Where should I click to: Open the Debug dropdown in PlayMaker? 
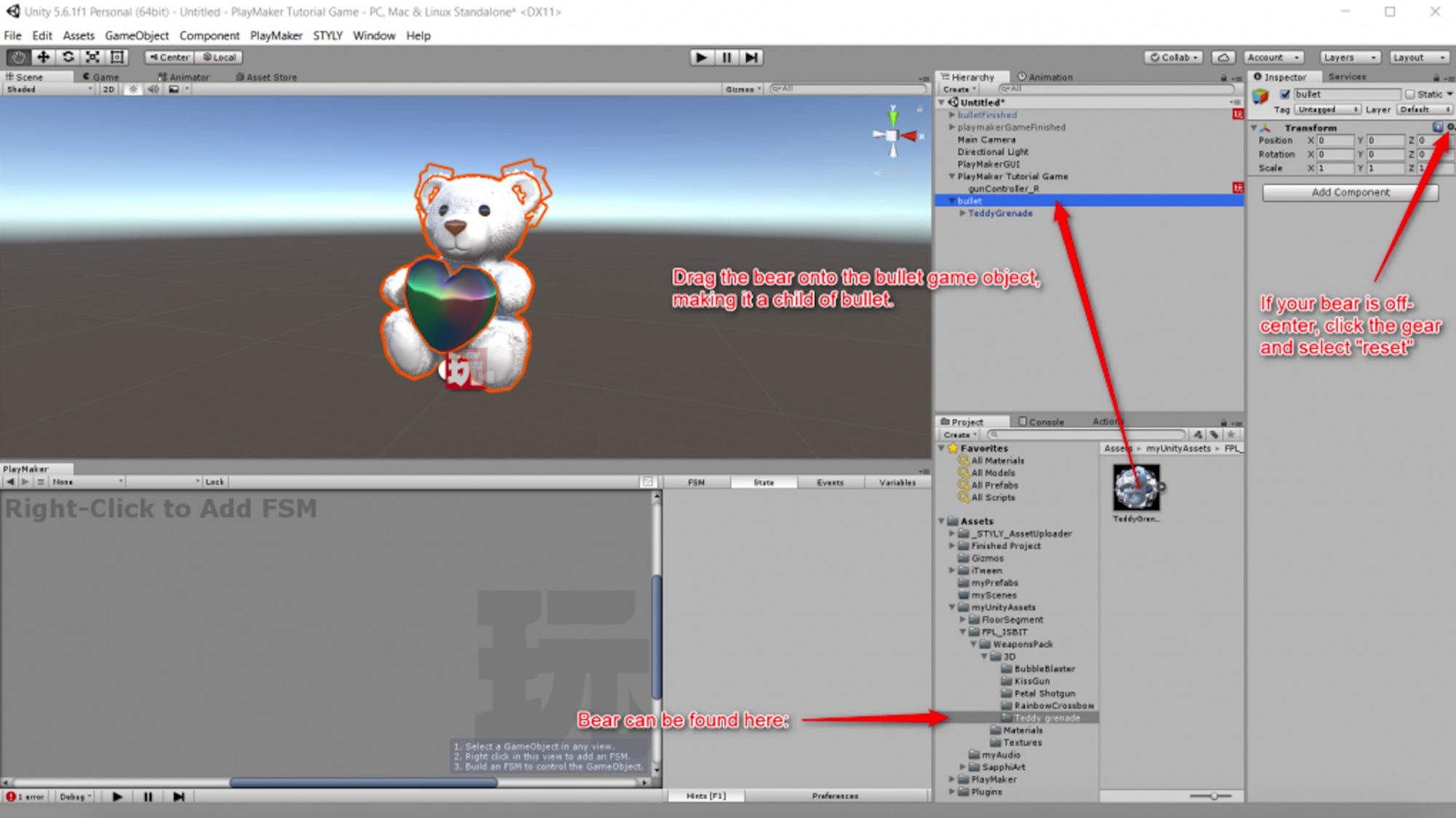(75, 796)
